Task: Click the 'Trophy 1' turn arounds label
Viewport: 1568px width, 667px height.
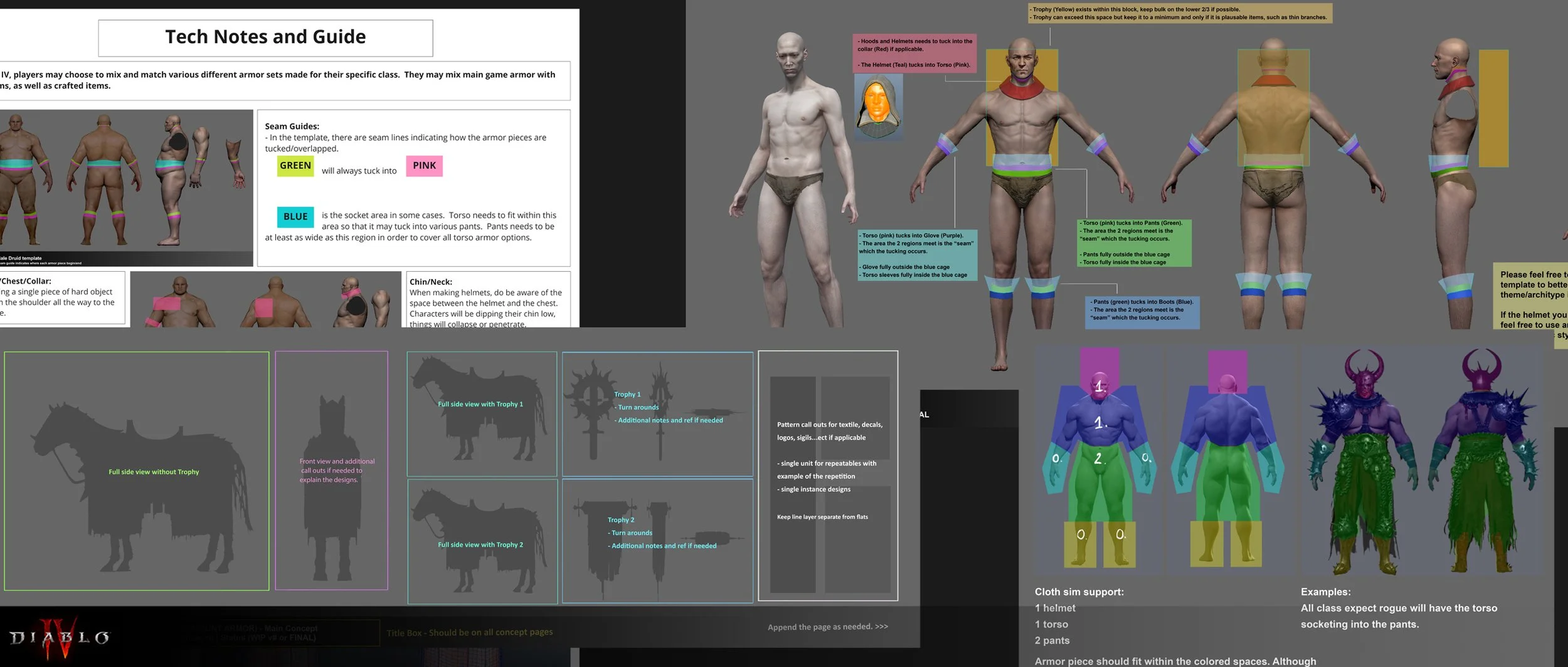Action: [x=627, y=395]
